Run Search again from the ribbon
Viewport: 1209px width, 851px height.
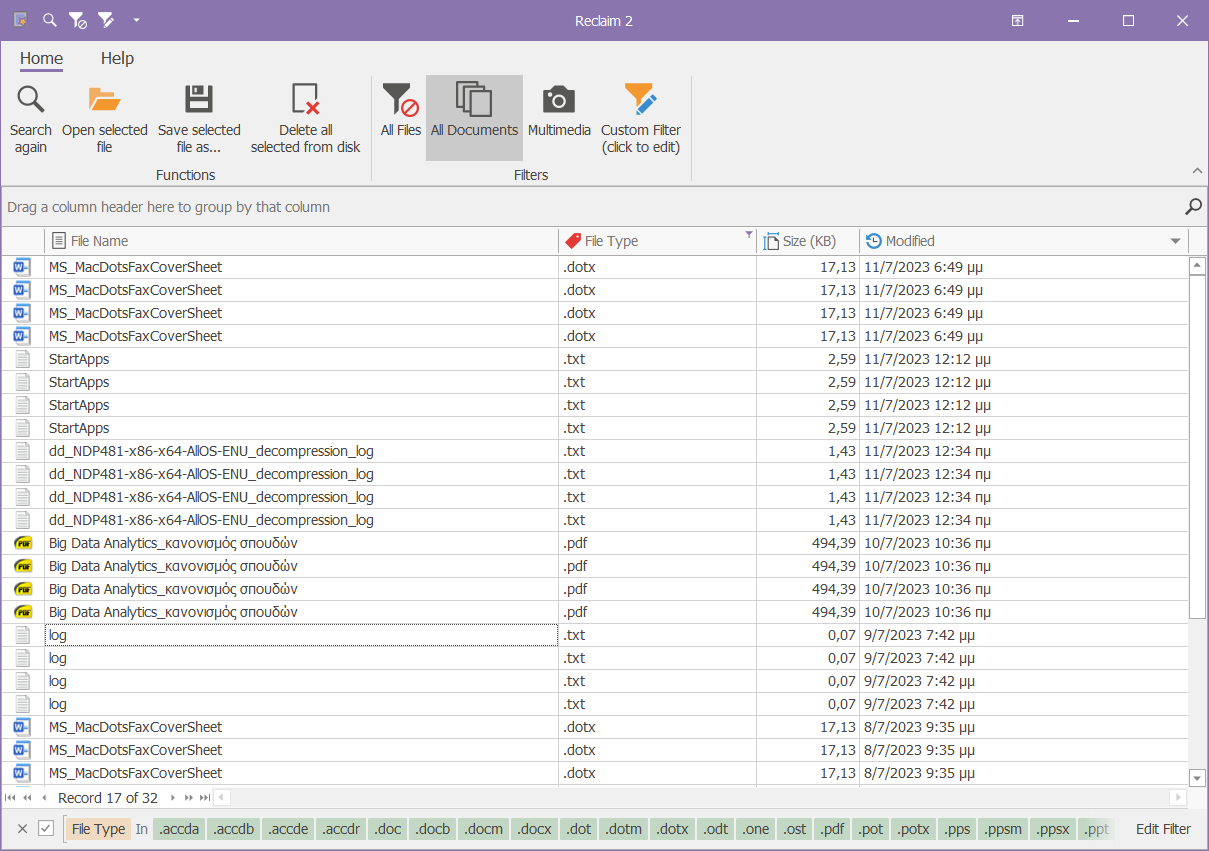pos(31,118)
